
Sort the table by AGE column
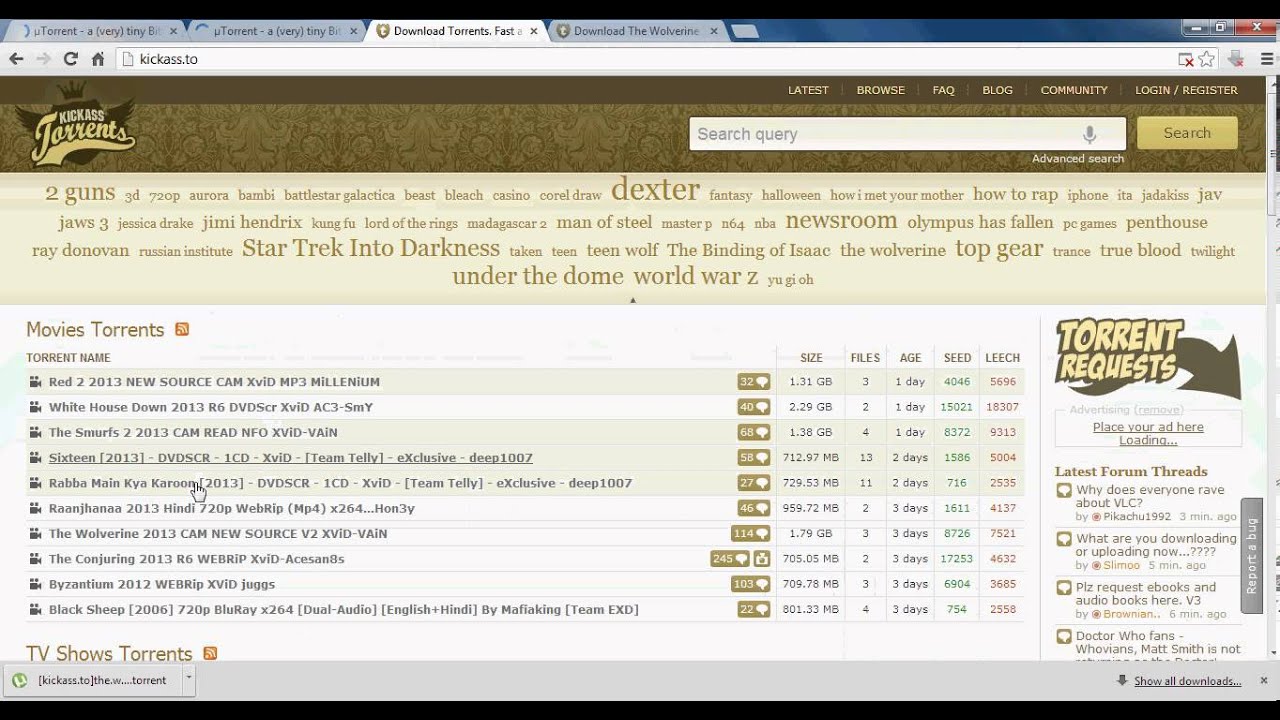(x=910, y=358)
